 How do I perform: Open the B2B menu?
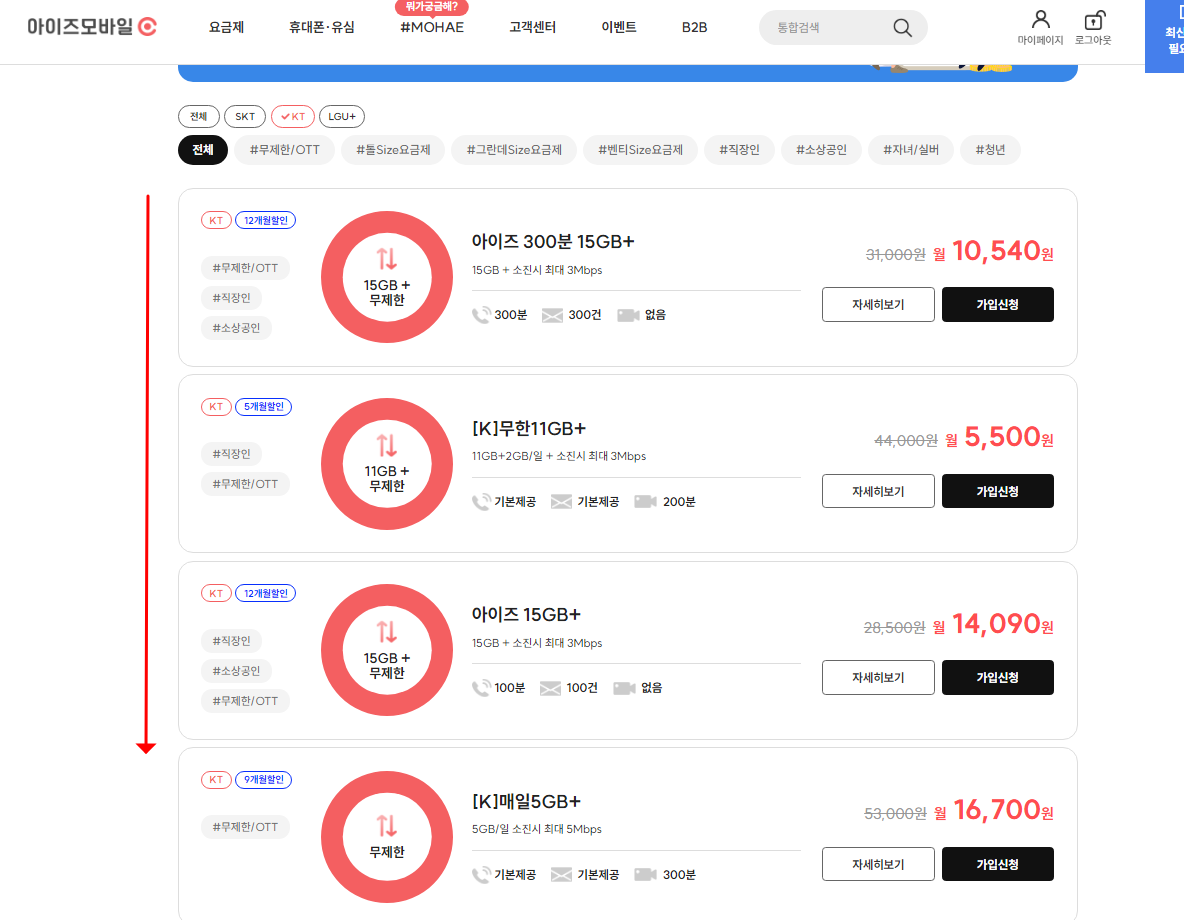tap(695, 27)
